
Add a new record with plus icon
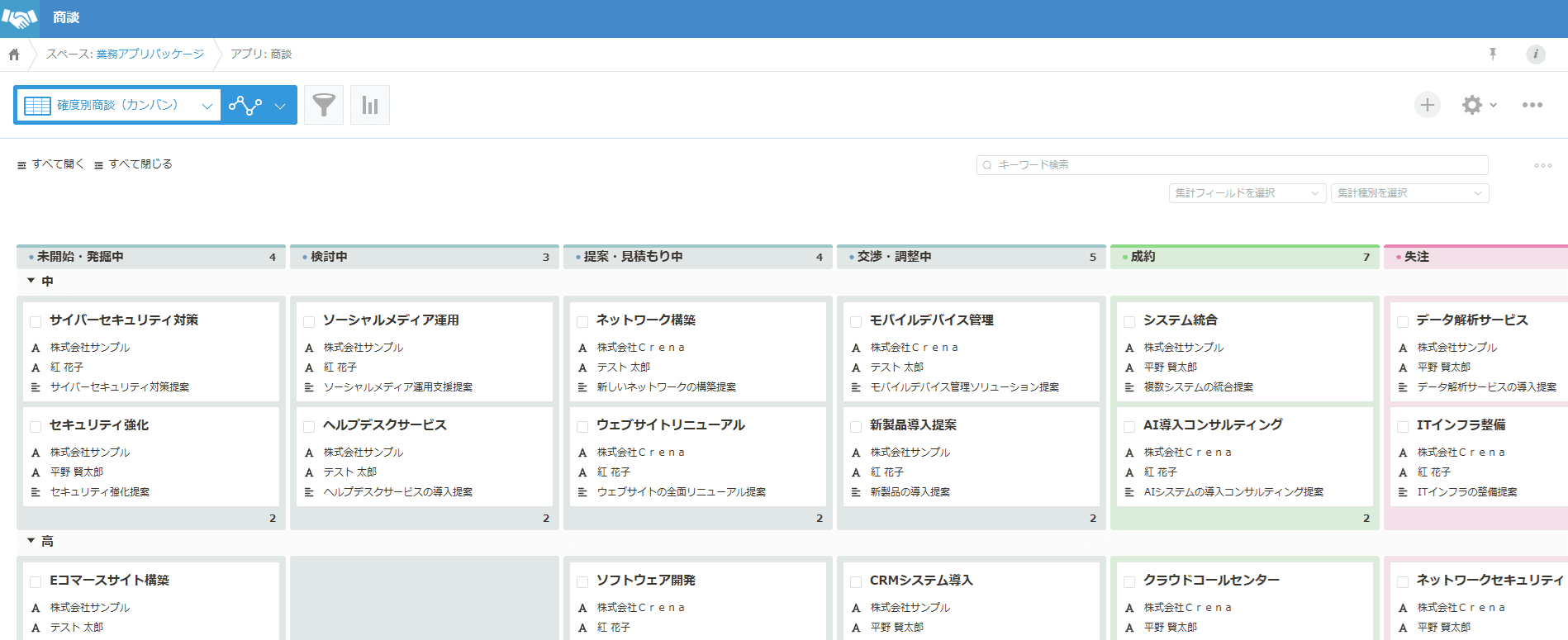[x=1428, y=105]
